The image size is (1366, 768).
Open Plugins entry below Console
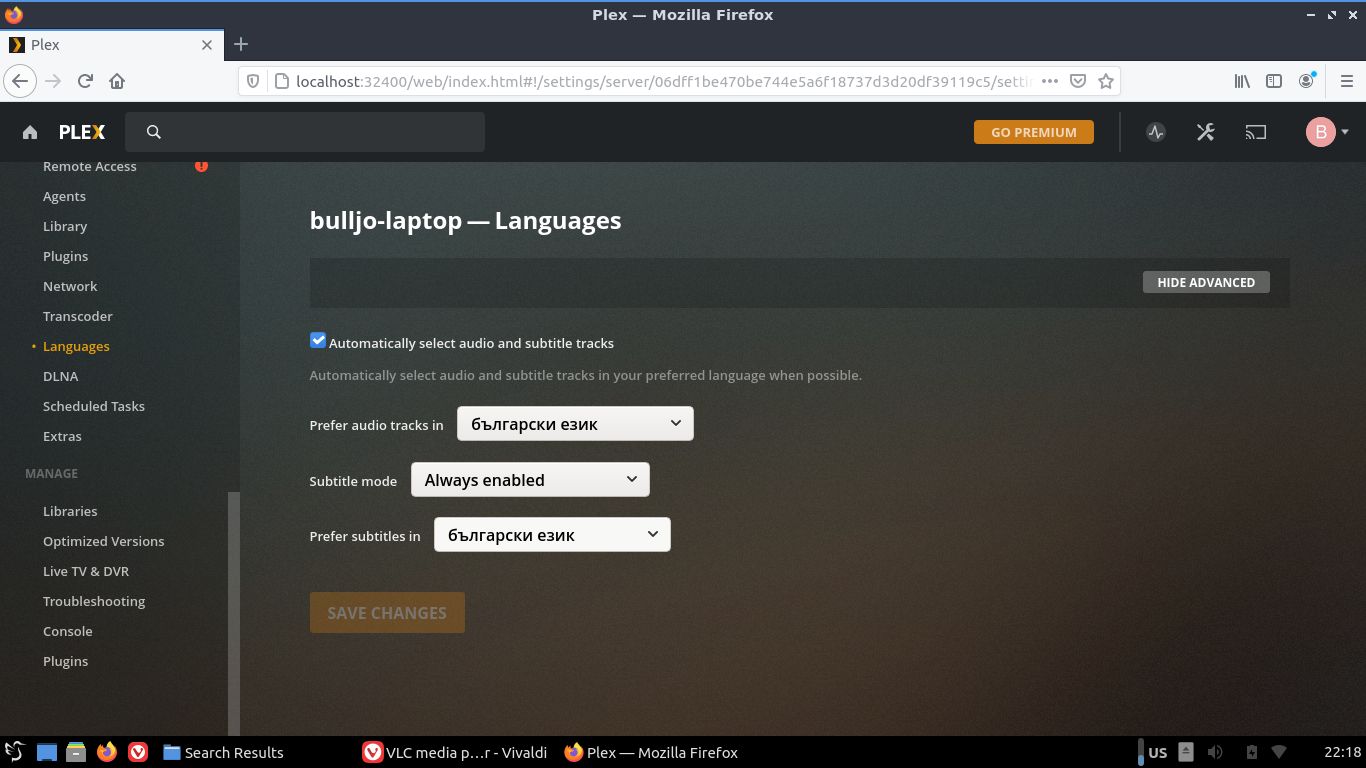click(x=65, y=661)
